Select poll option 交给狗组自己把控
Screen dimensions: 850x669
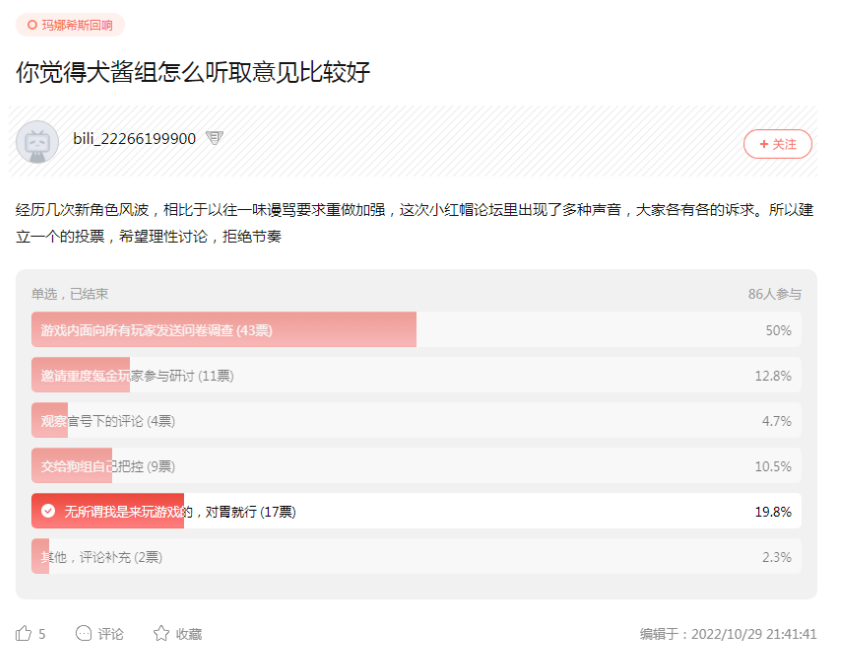416,466
